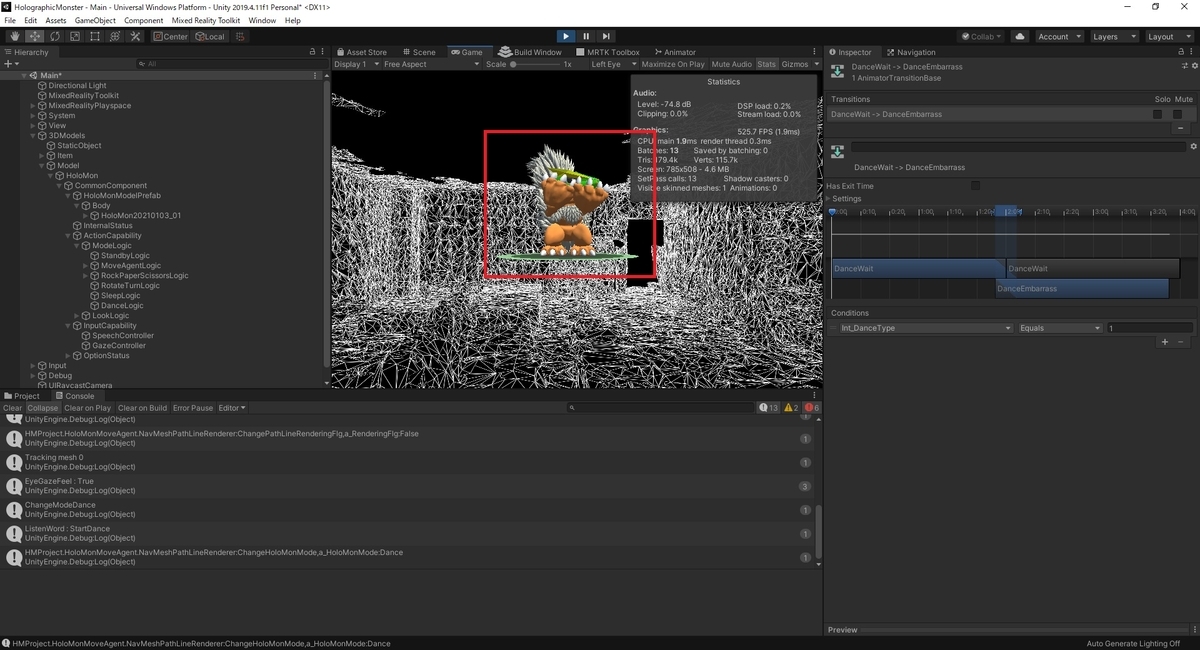1200x650 pixels.
Task: Toggle Clear on Play in Console
Action: (88, 408)
